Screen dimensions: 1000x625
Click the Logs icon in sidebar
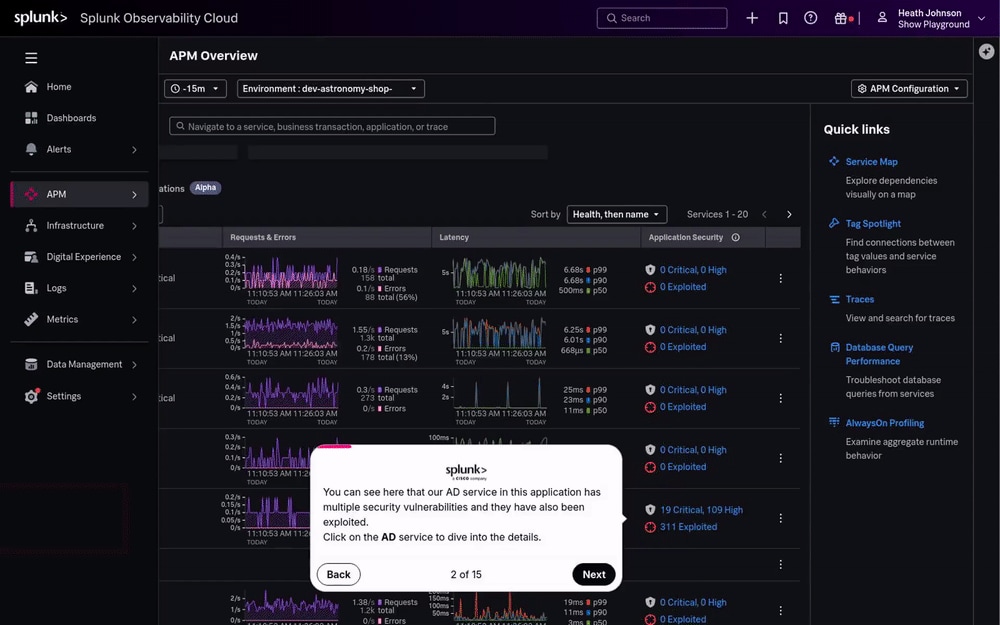31,288
